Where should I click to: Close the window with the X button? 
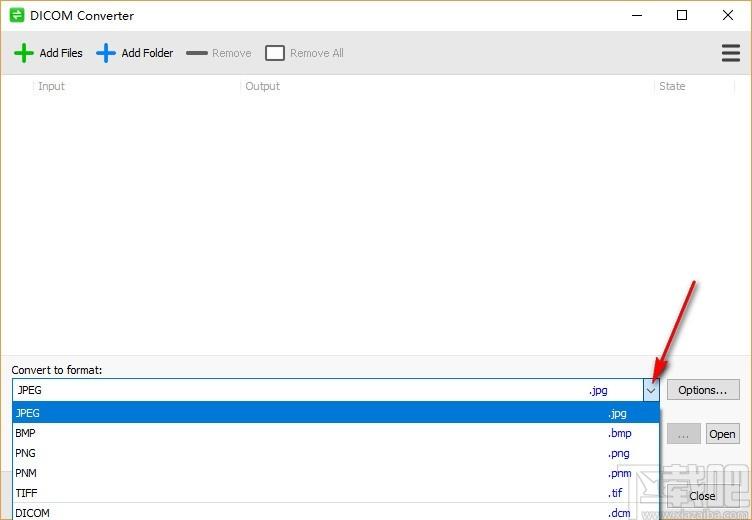click(728, 15)
